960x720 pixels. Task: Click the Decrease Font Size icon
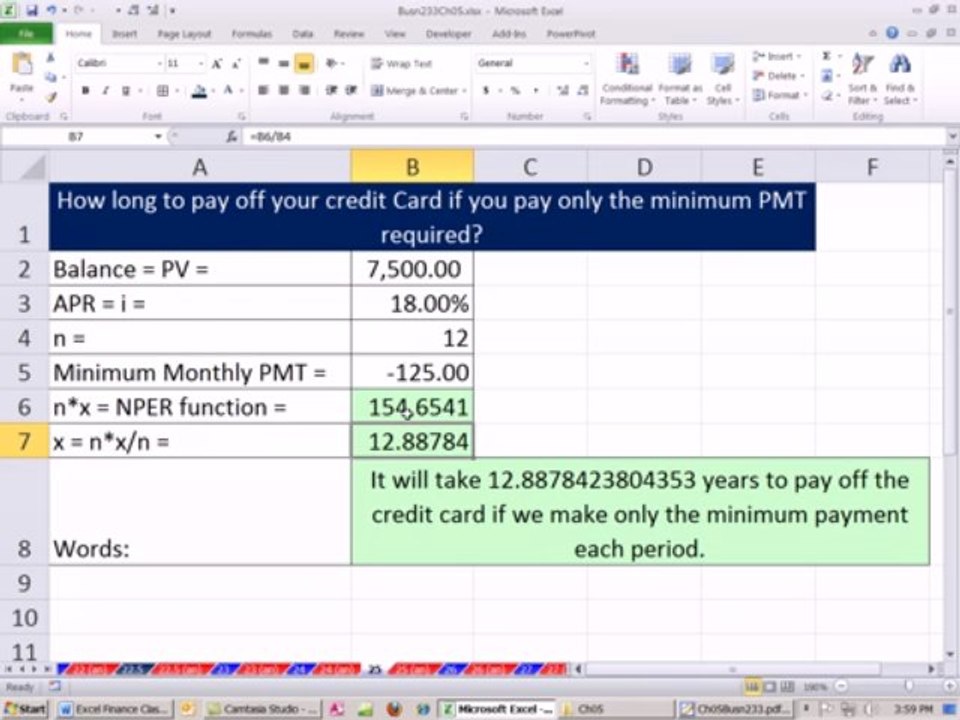coord(237,63)
